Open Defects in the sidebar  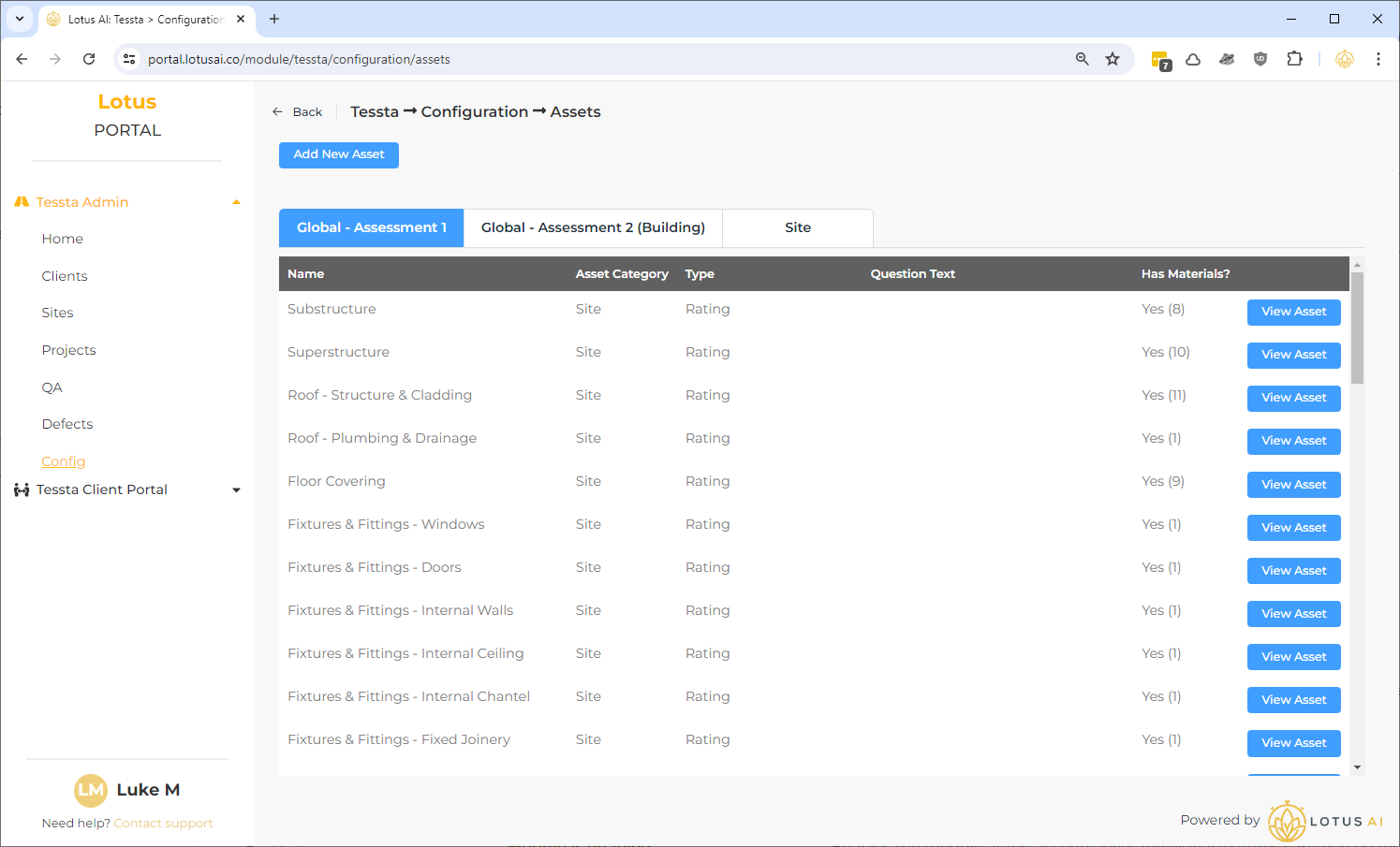tap(67, 424)
